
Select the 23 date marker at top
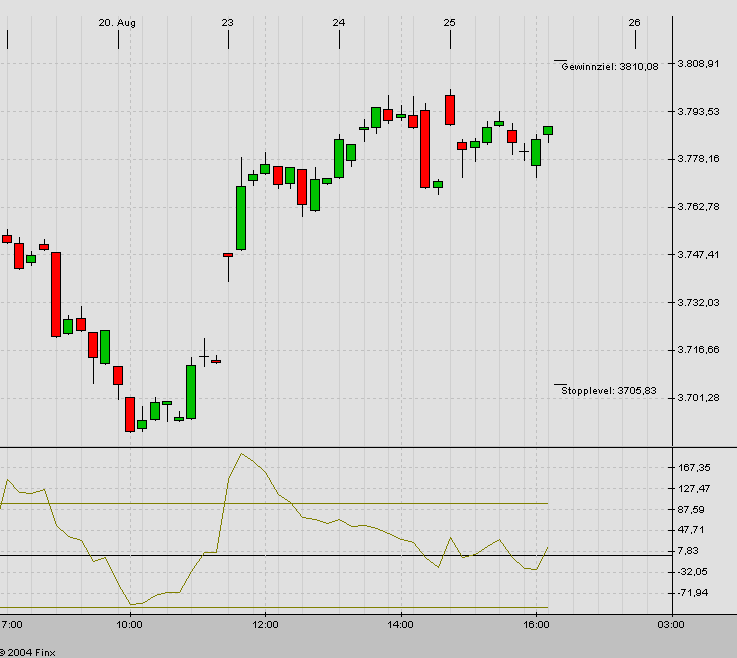coord(228,22)
